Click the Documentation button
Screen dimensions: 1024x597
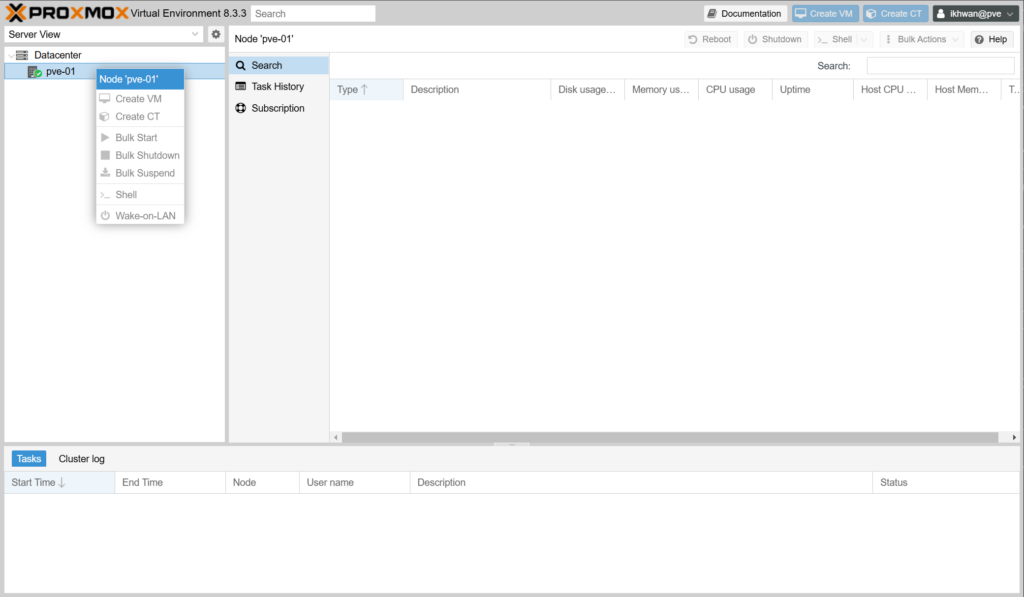(x=745, y=14)
